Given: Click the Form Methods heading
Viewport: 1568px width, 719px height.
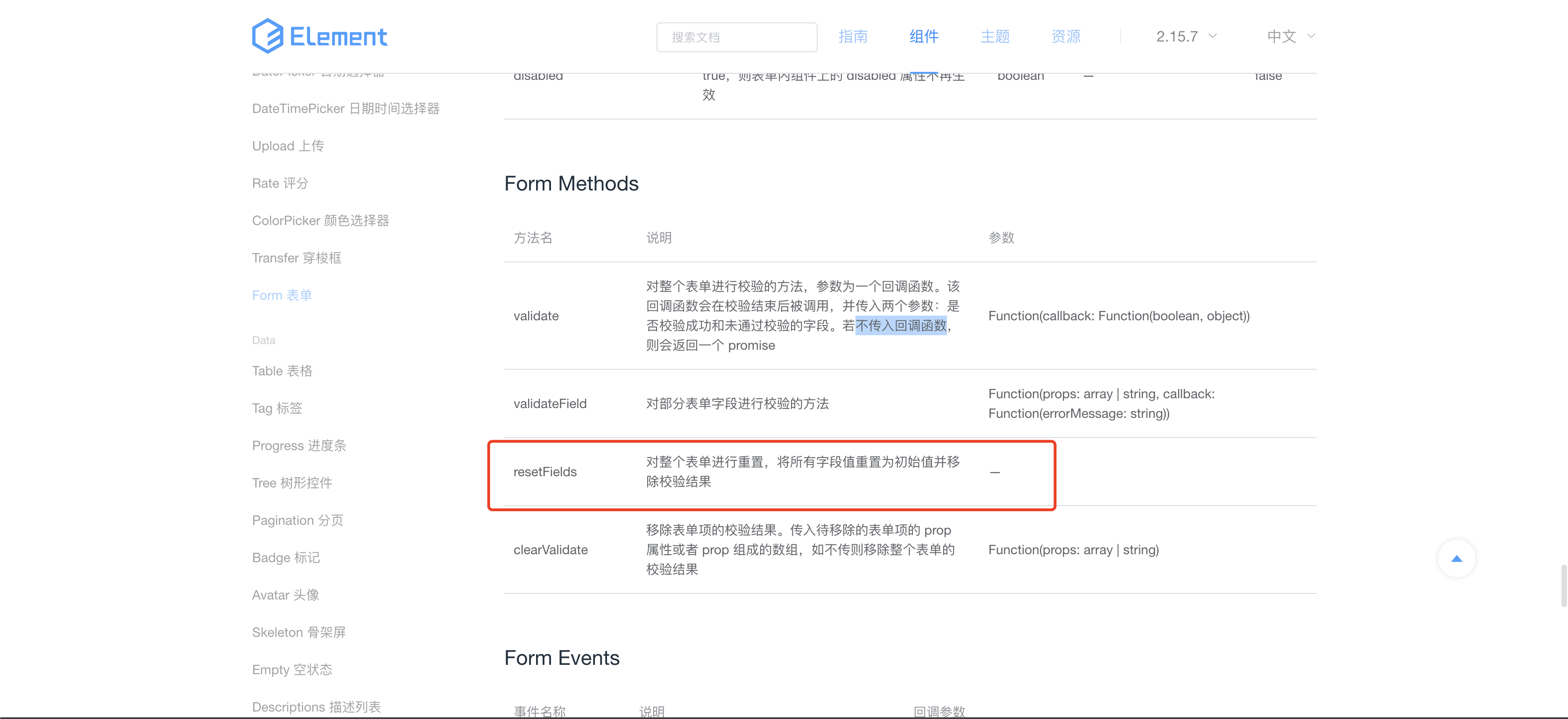Looking at the screenshot, I should click(x=571, y=183).
